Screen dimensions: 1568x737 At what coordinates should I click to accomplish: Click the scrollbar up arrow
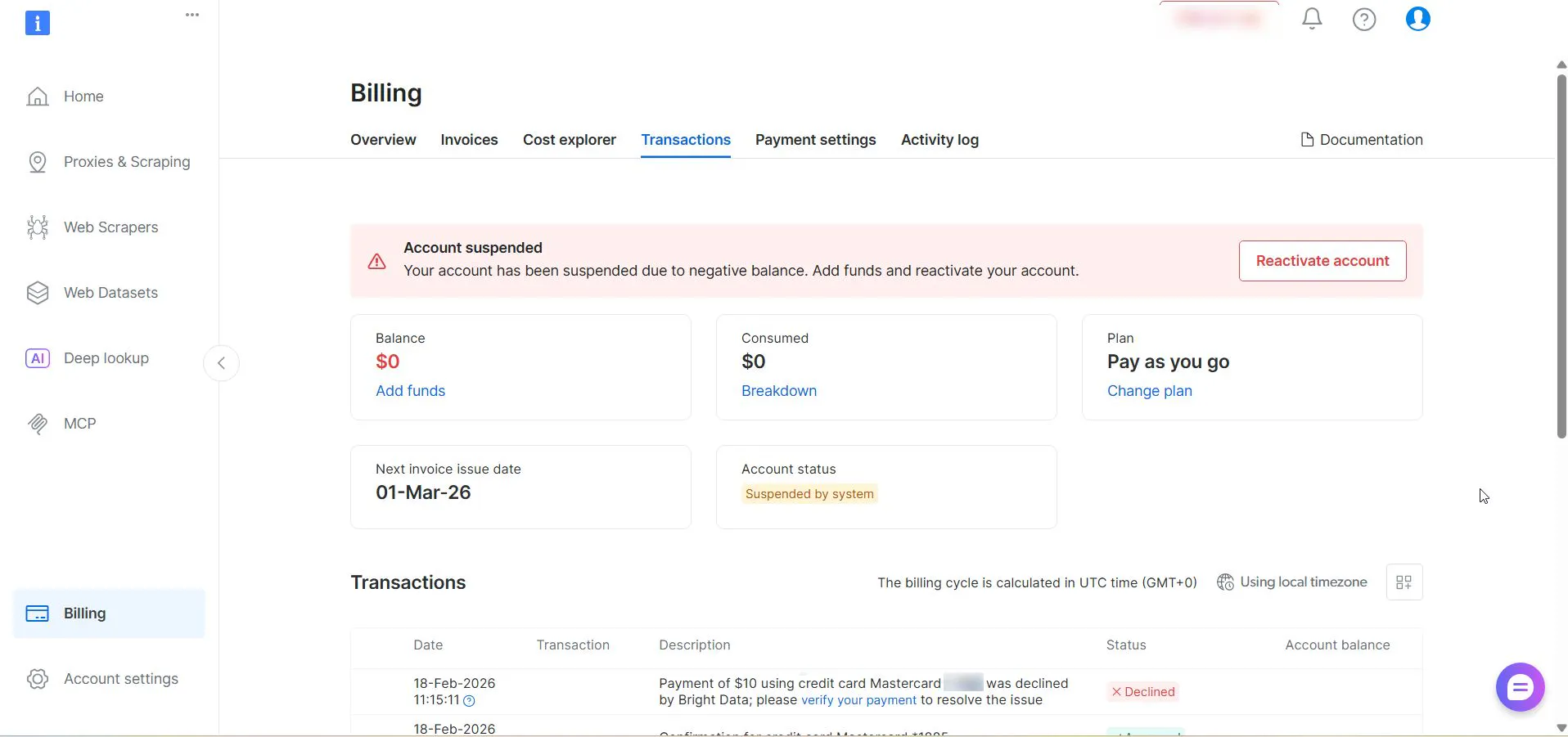point(1561,65)
